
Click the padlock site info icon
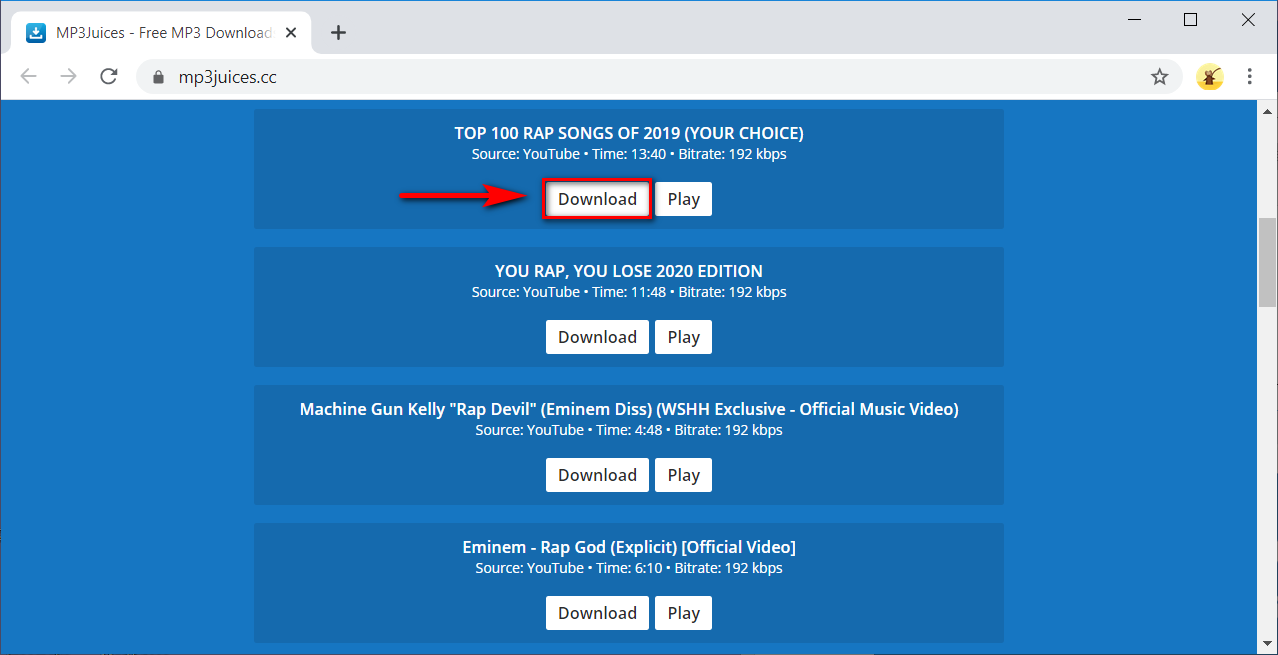point(156,77)
